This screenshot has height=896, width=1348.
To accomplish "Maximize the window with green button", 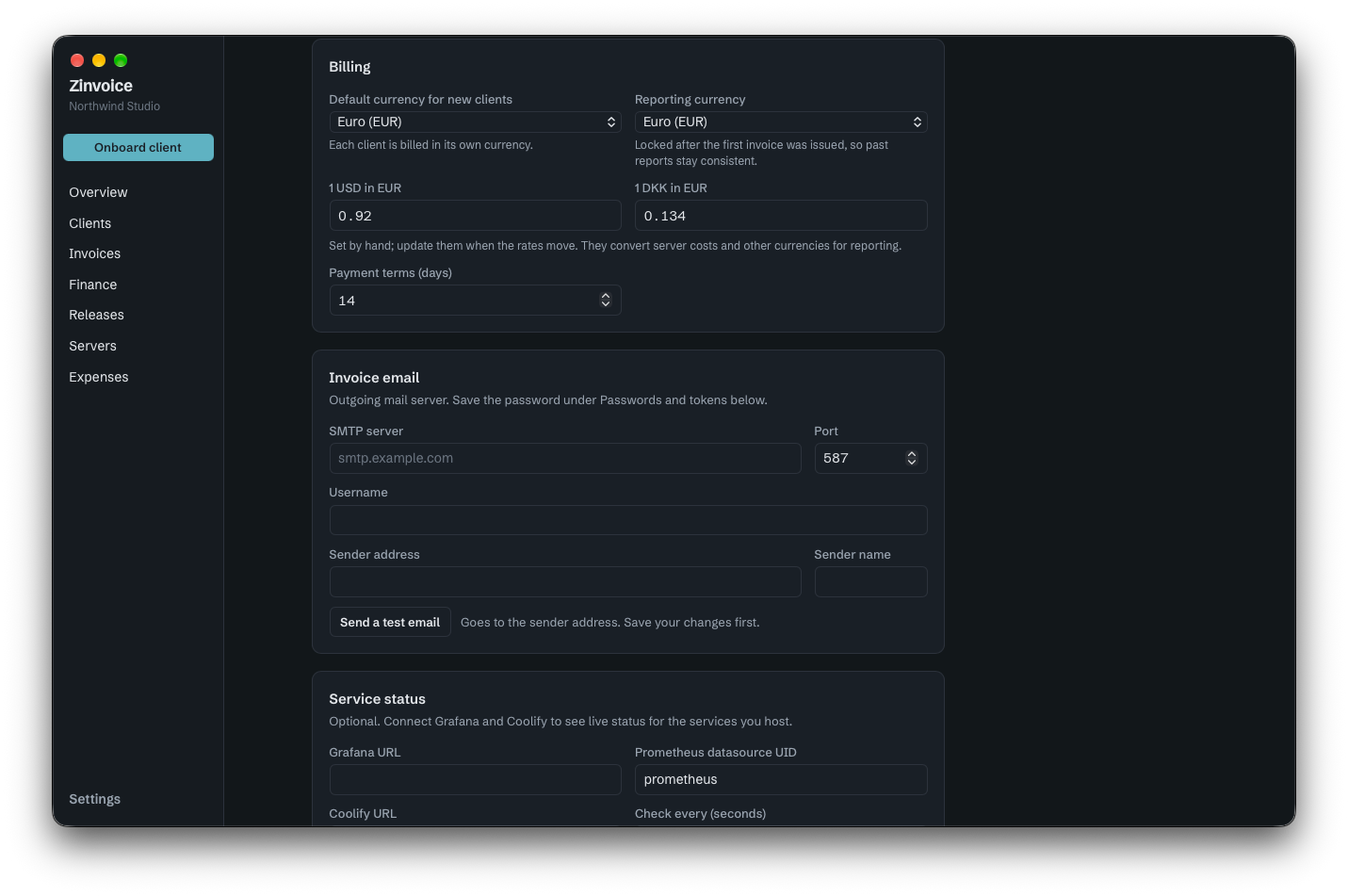I will [121, 60].
